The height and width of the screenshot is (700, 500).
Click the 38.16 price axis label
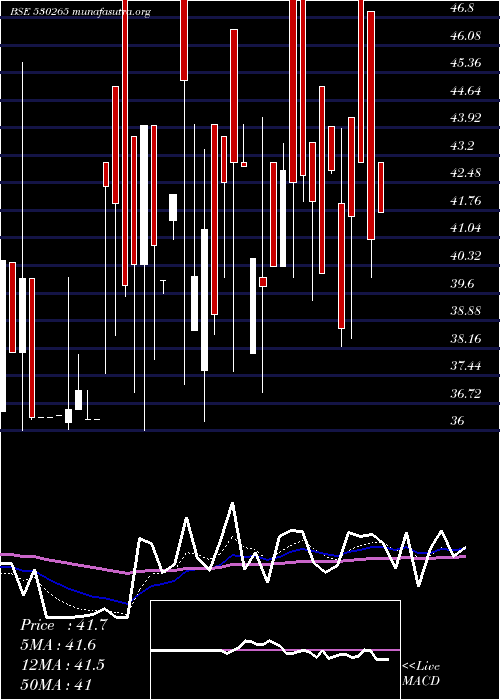coord(466,338)
